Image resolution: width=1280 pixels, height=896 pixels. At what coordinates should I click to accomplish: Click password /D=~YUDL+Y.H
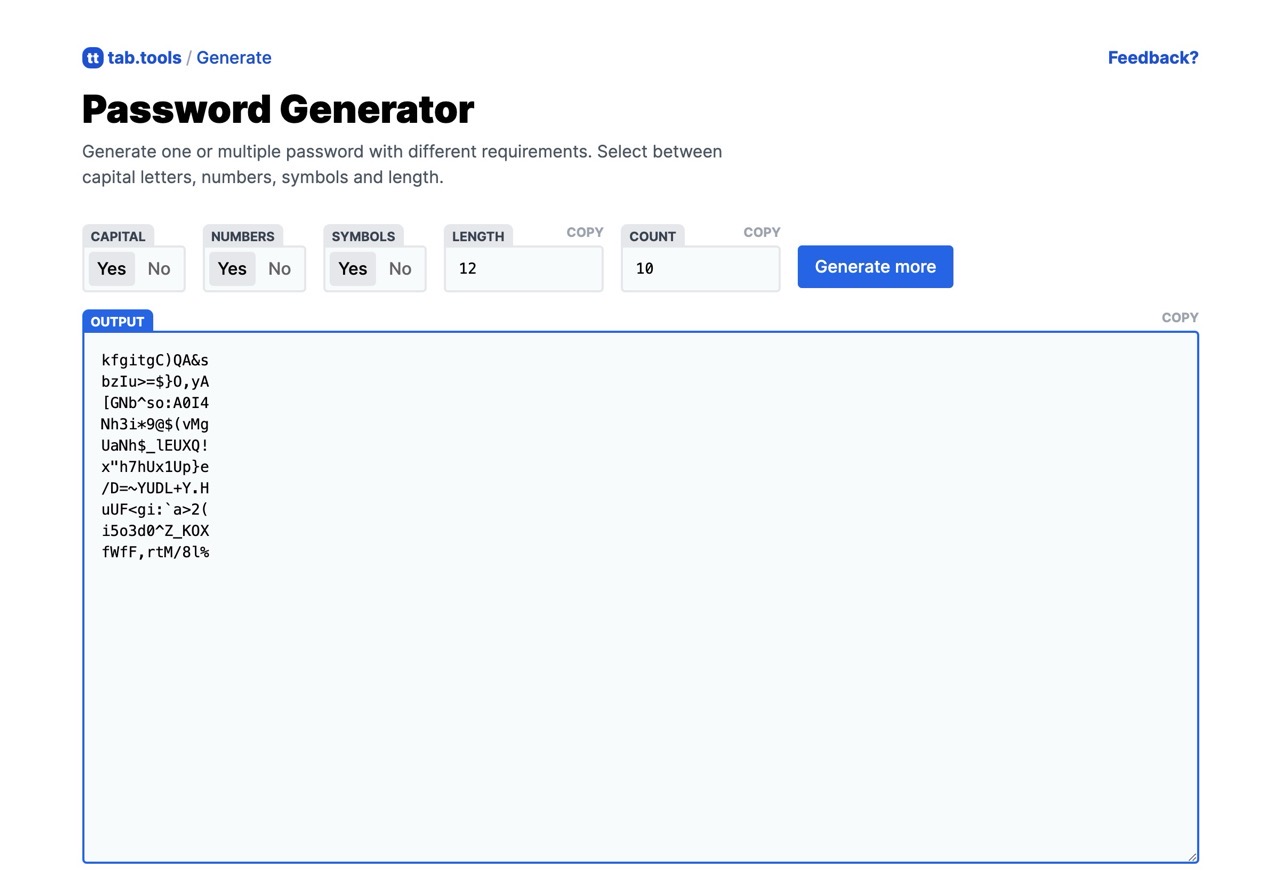coord(155,488)
